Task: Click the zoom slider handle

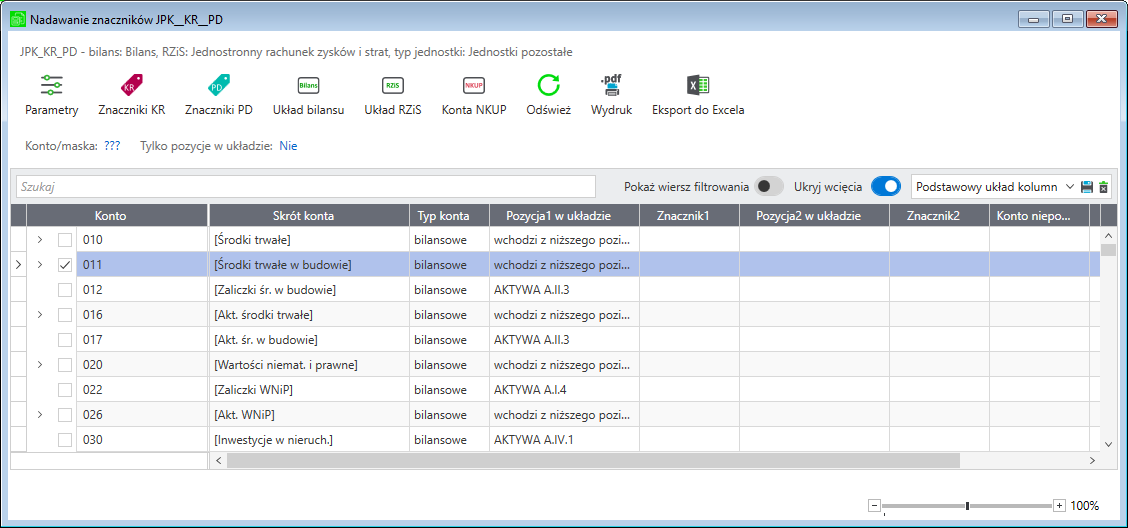Action: [968, 506]
